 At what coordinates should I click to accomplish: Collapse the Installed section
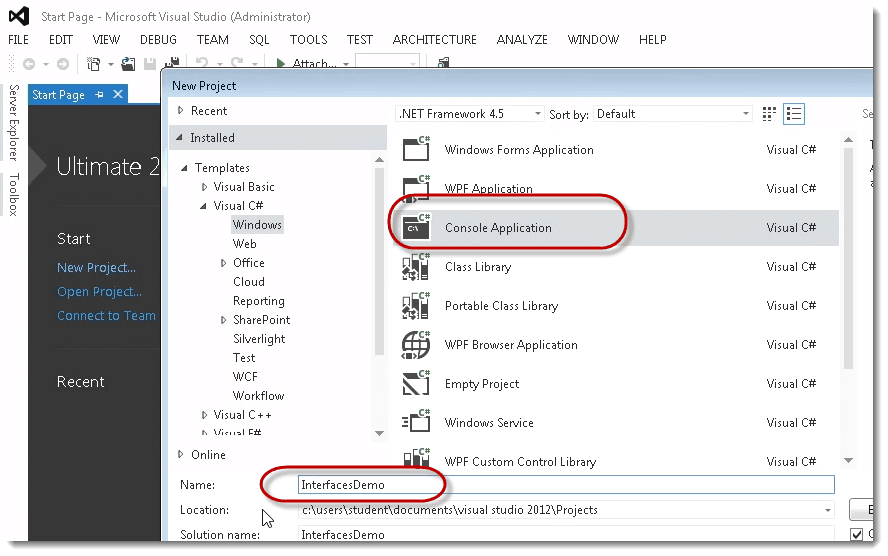tap(180, 137)
